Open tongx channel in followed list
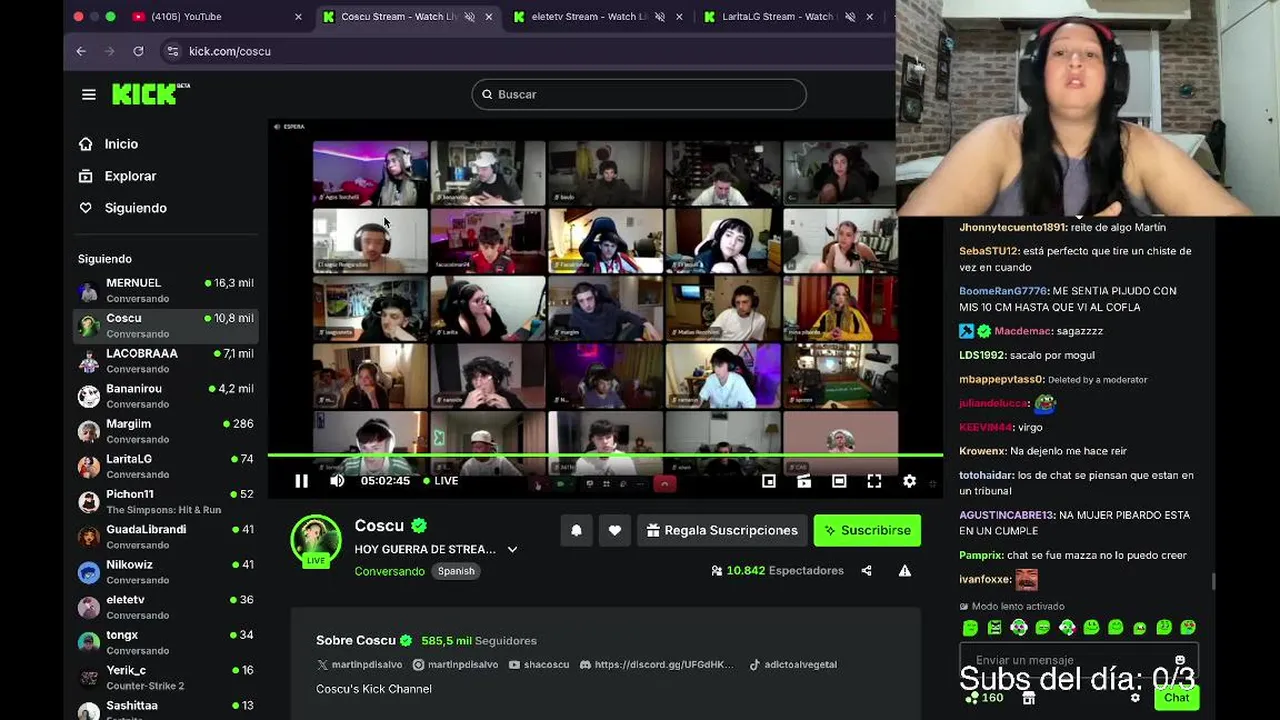Image resolution: width=1280 pixels, height=720 pixels. coord(166,642)
